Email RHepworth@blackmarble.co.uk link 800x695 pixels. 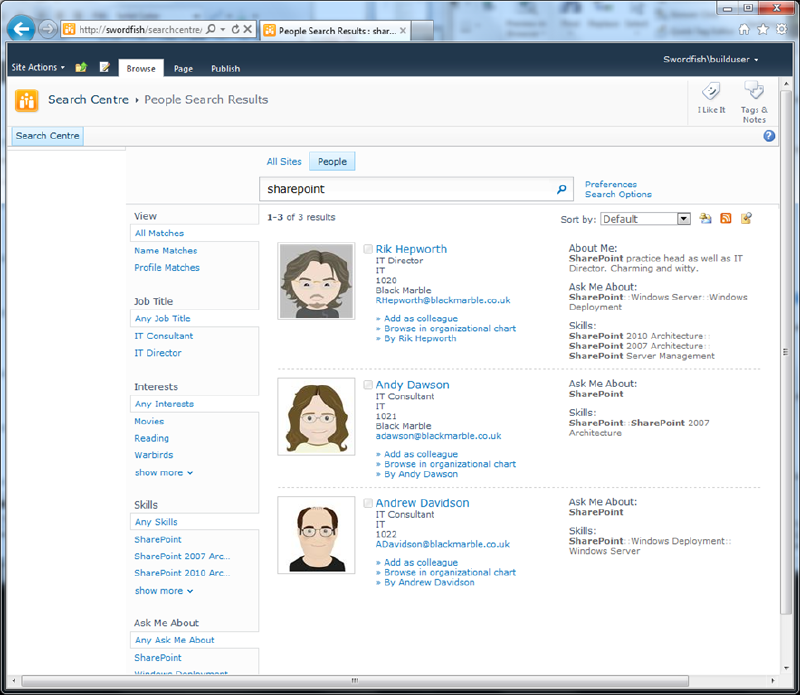443,300
